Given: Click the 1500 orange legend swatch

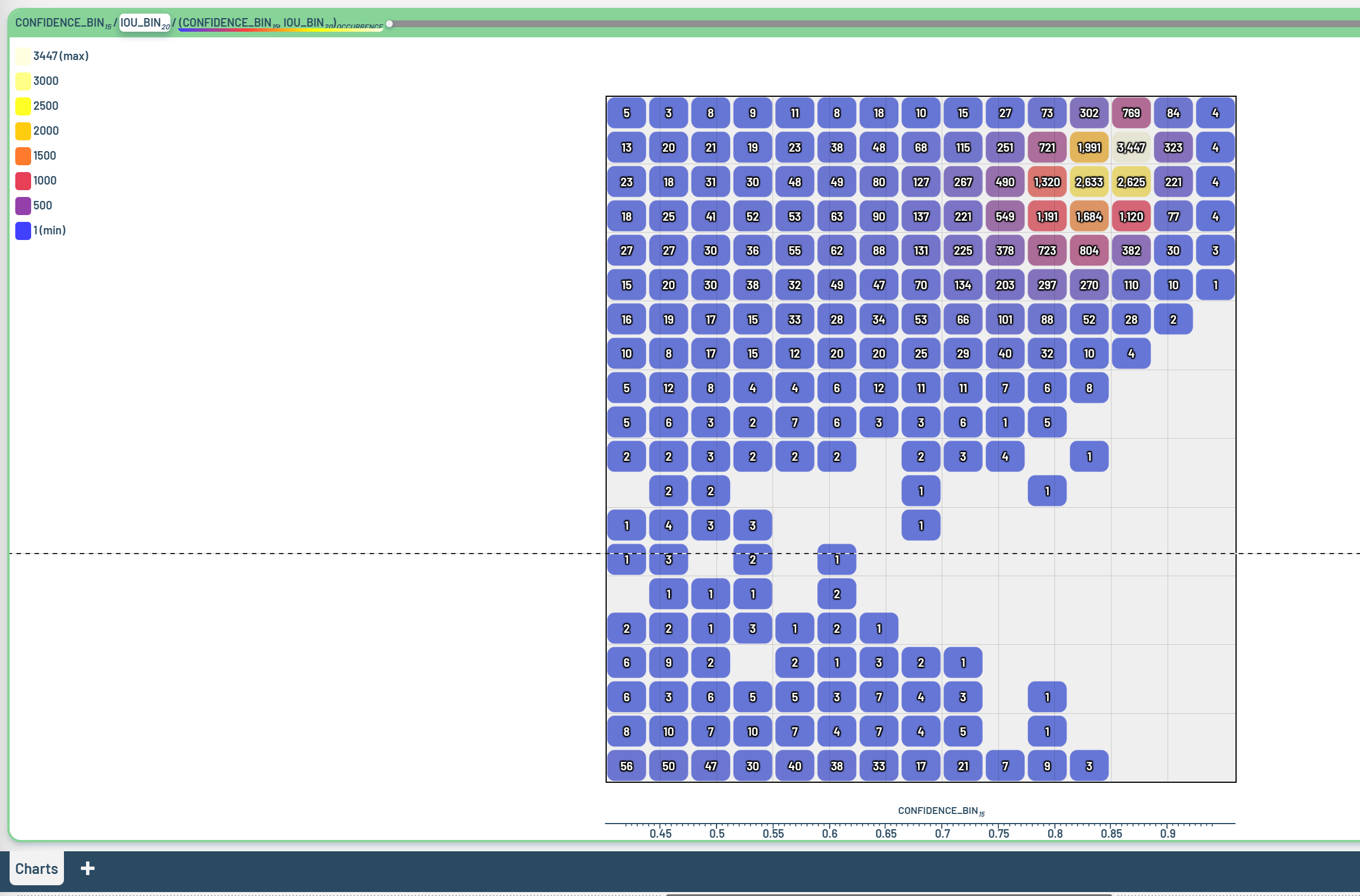Looking at the screenshot, I should (x=23, y=156).
